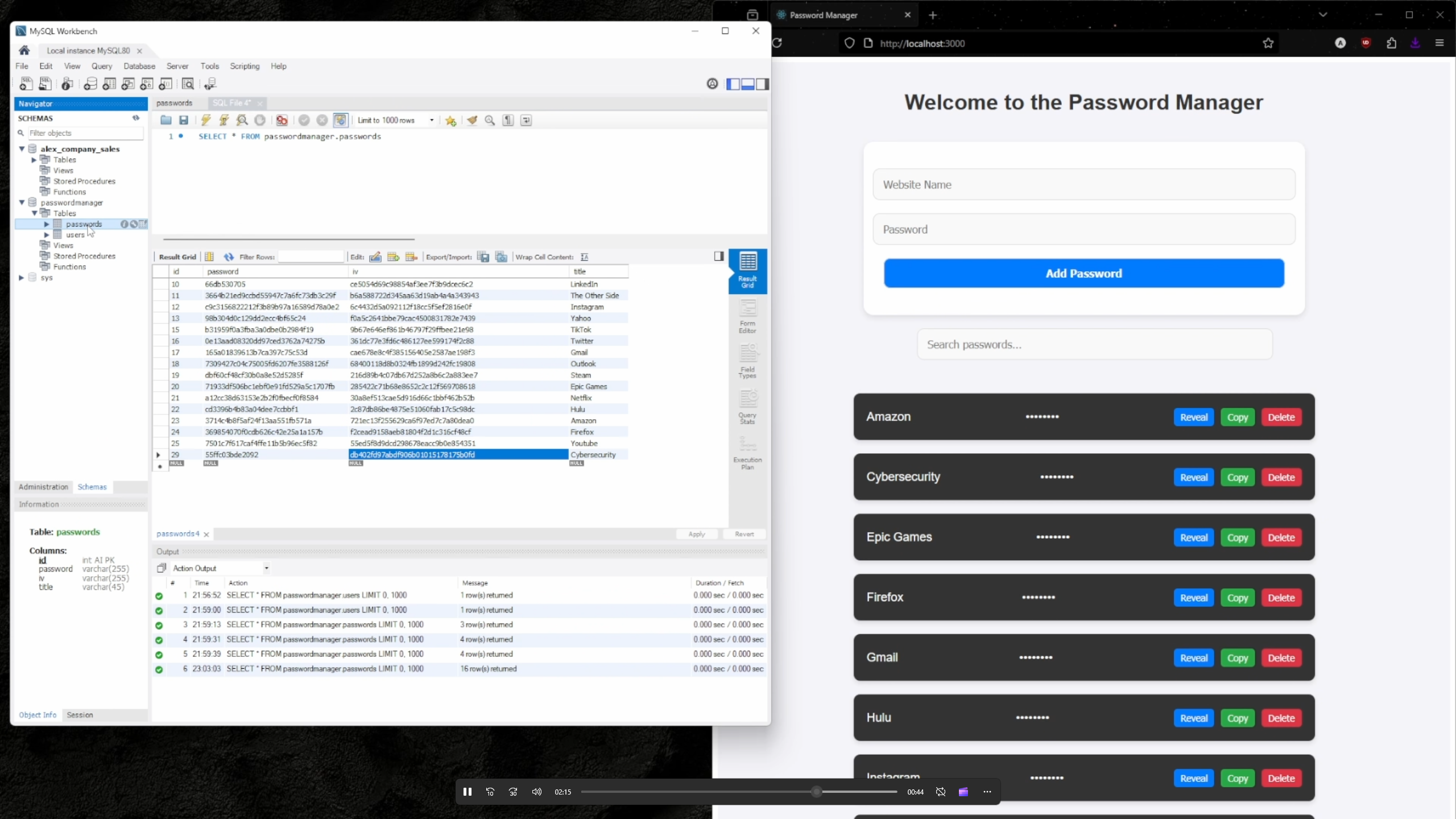Toggle the left sidebar panel visibility
This screenshot has width=1456, height=819.
[x=734, y=84]
